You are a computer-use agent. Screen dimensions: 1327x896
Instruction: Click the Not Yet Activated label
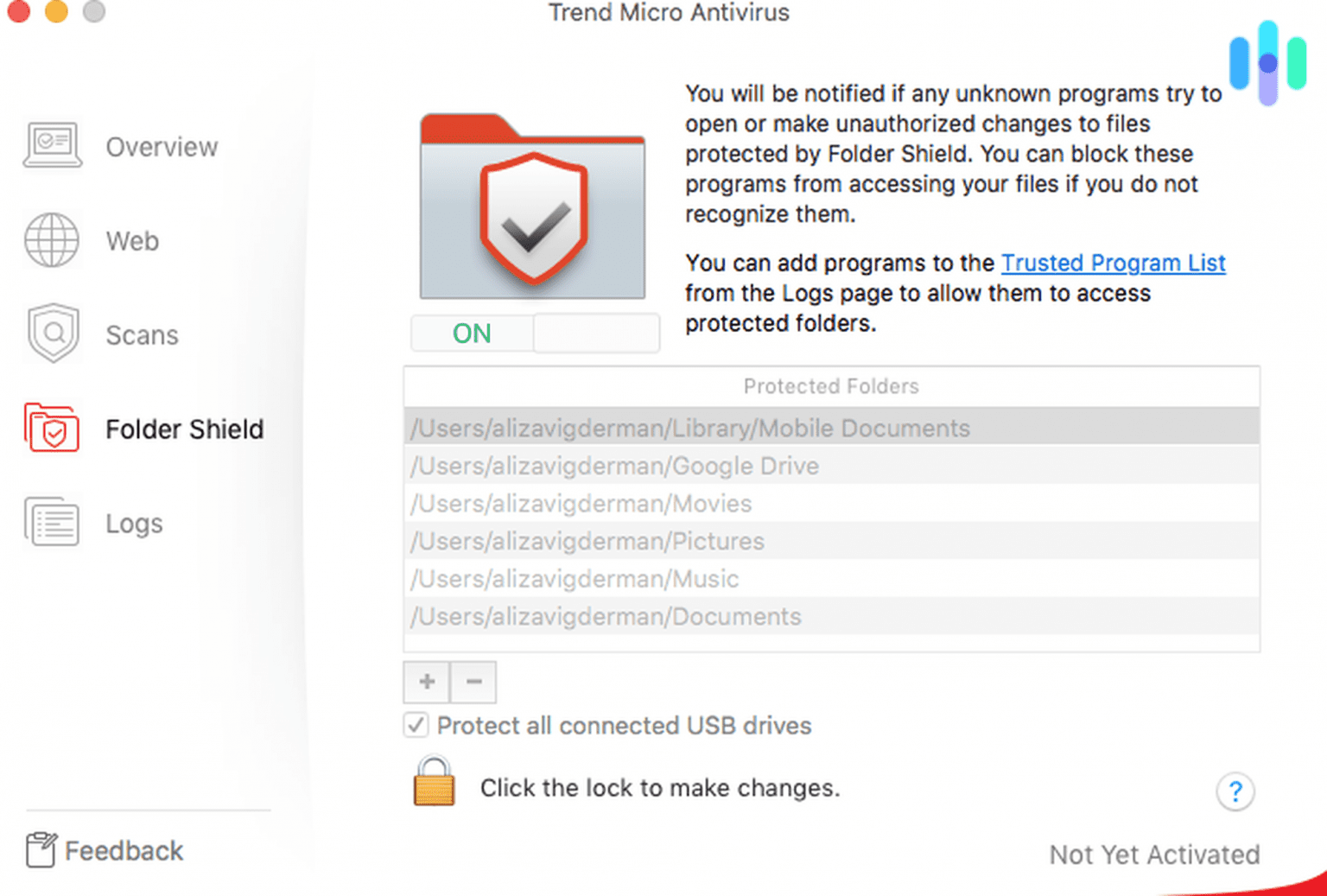(x=1154, y=855)
